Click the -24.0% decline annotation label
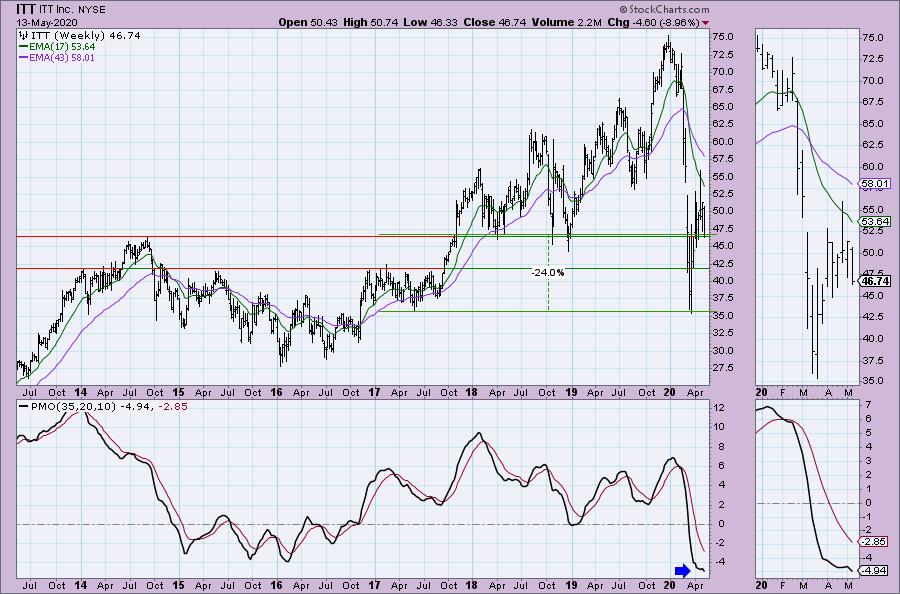This screenshot has width=900, height=594. [548, 273]
